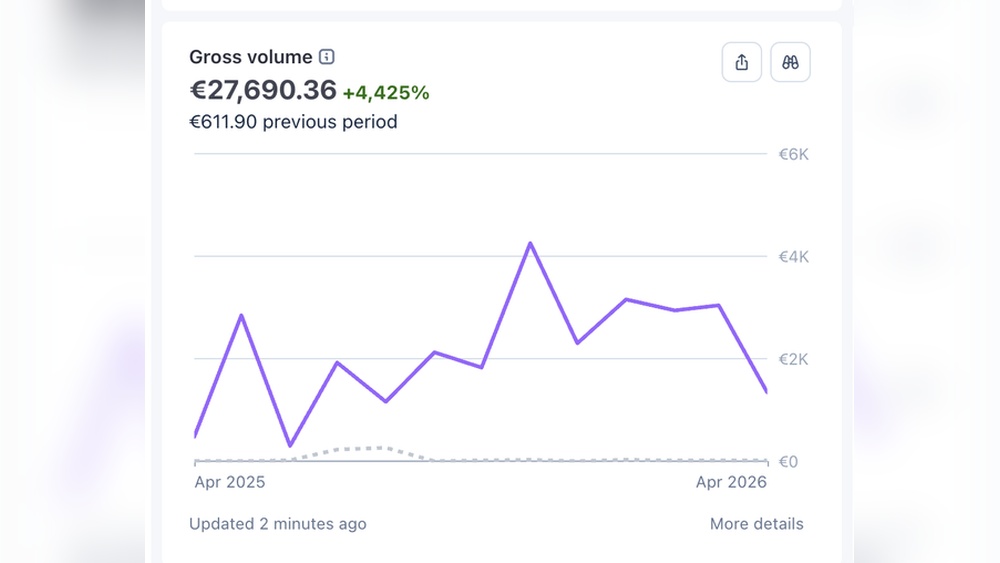This screenshot has height=563, width=1000.
Task: Click the Updated 2 minutes ago text
Action: point(277,523)
